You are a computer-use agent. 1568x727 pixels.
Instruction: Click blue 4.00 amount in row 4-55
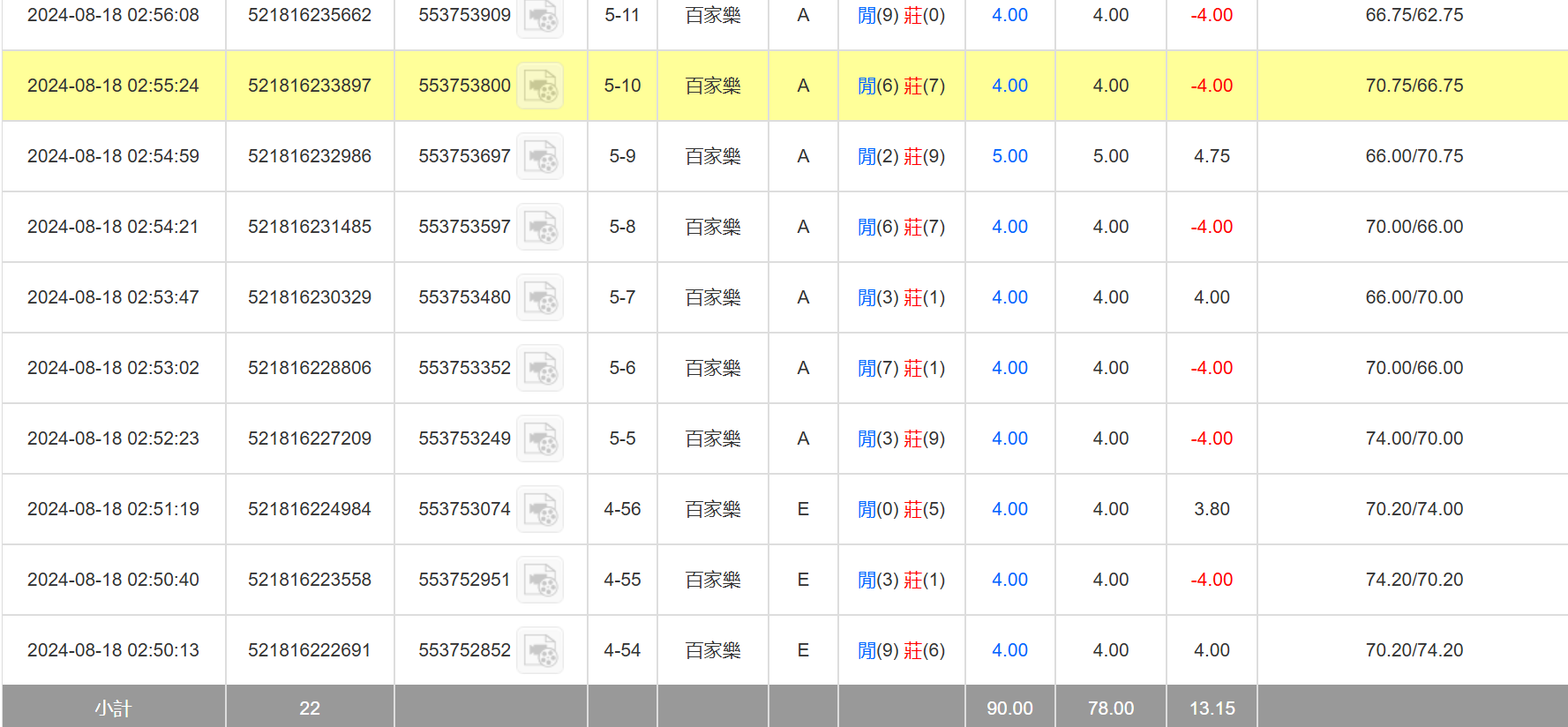click(1009, 580)
